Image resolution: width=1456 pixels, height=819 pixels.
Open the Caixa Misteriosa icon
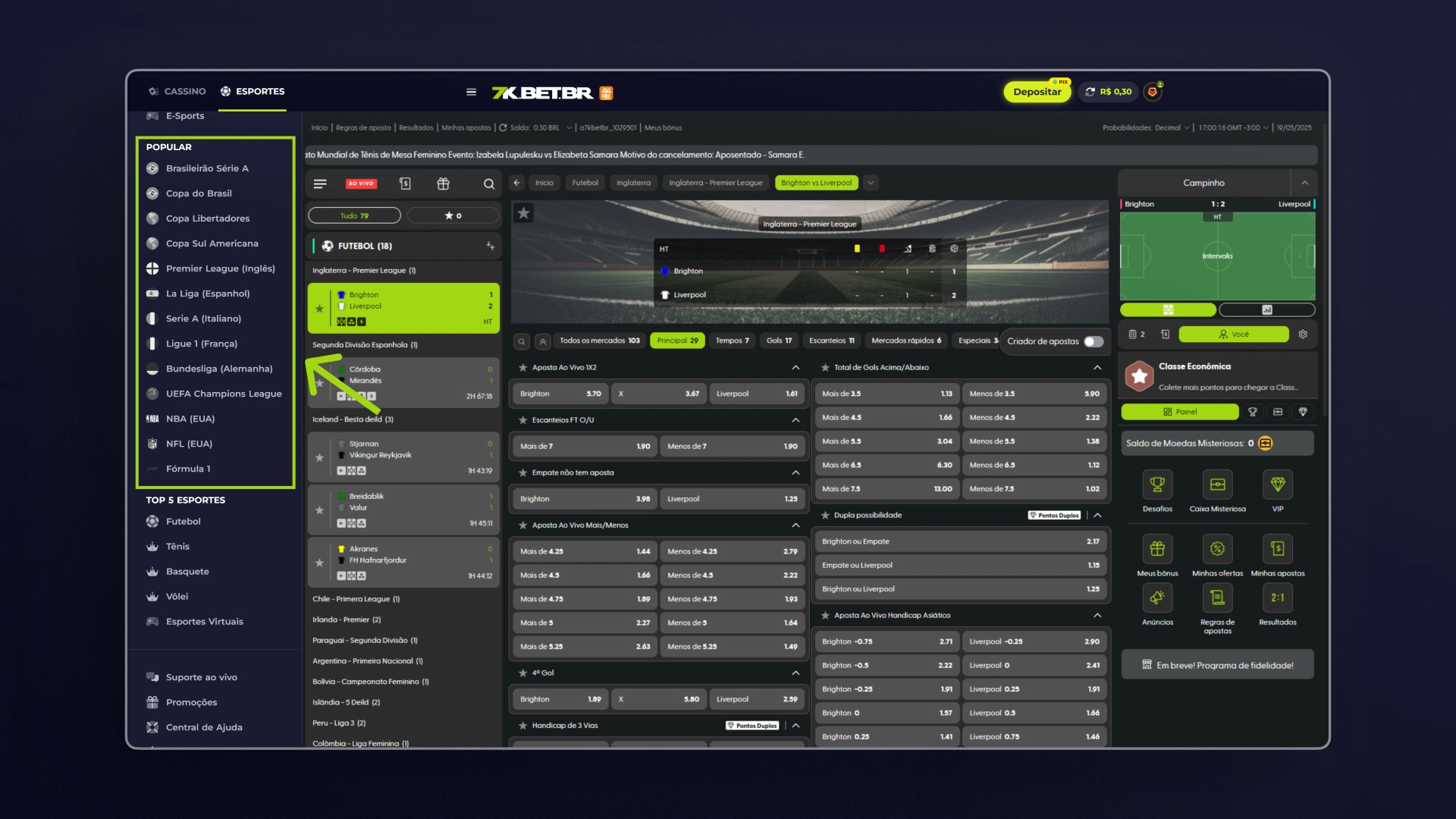coord(1217,485)
